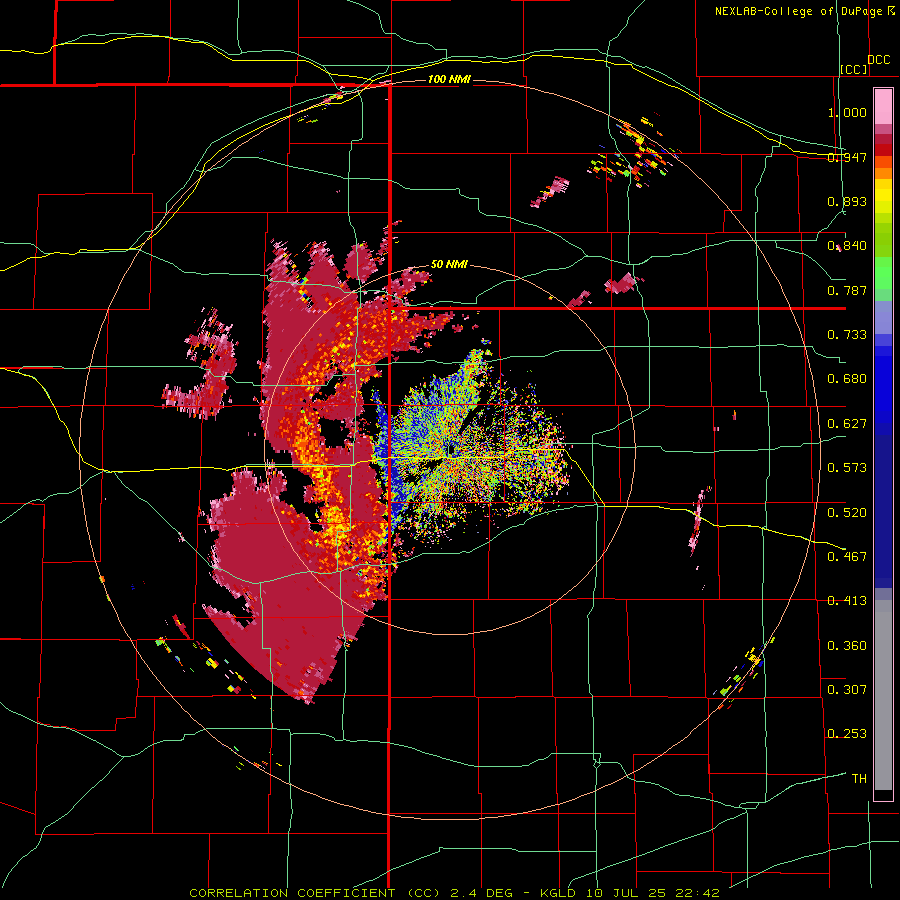Click the pink top segment of color bar

(x=883, y=106)
